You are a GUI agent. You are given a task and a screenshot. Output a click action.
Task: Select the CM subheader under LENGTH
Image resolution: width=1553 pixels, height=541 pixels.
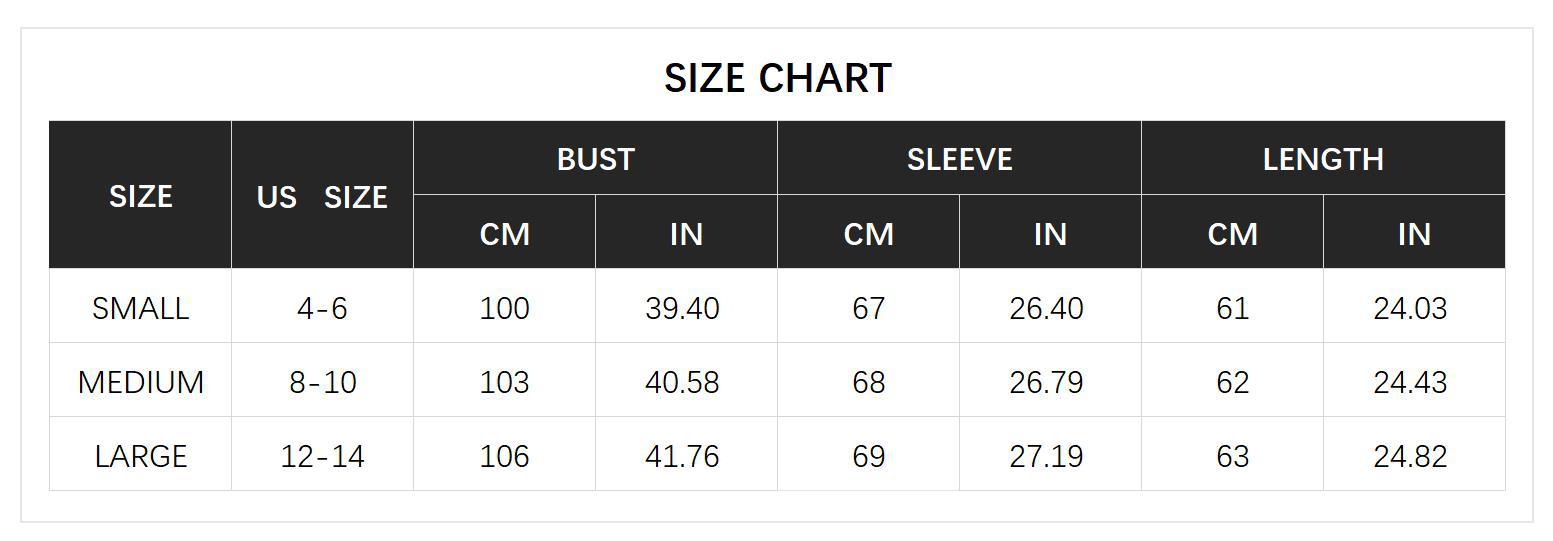1232,233
